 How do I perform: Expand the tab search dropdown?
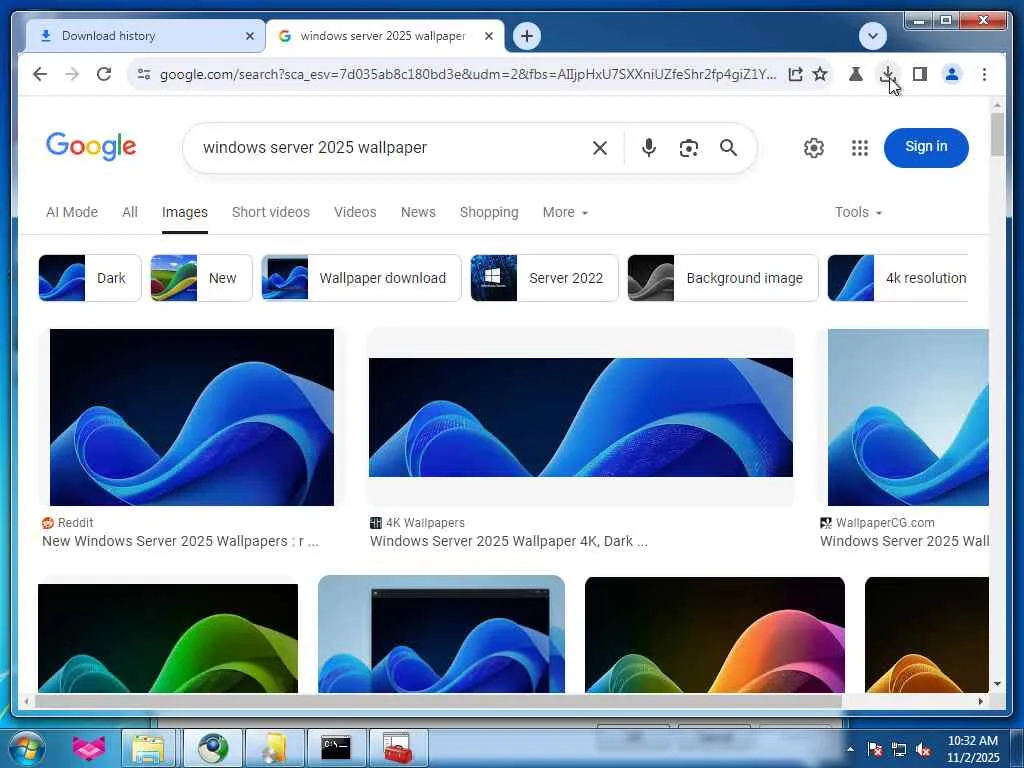872,36
